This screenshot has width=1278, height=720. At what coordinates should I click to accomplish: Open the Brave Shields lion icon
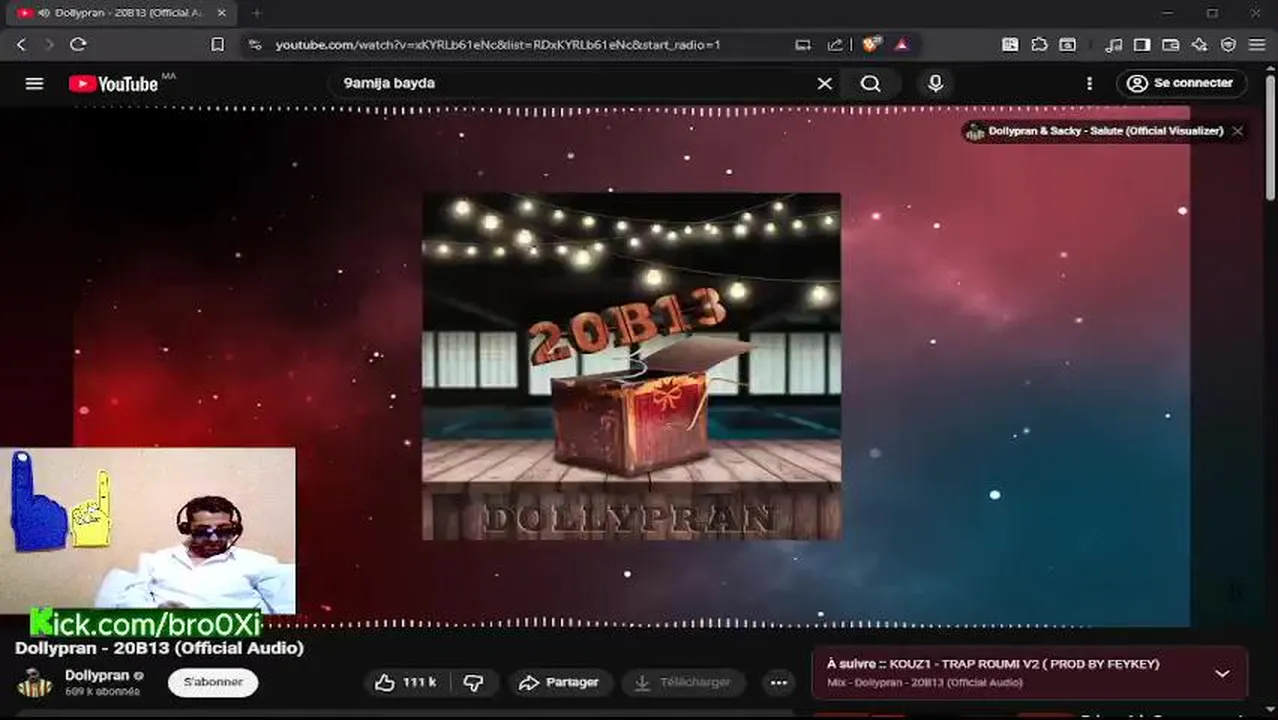pyautogui.click(x=872, y=44)
